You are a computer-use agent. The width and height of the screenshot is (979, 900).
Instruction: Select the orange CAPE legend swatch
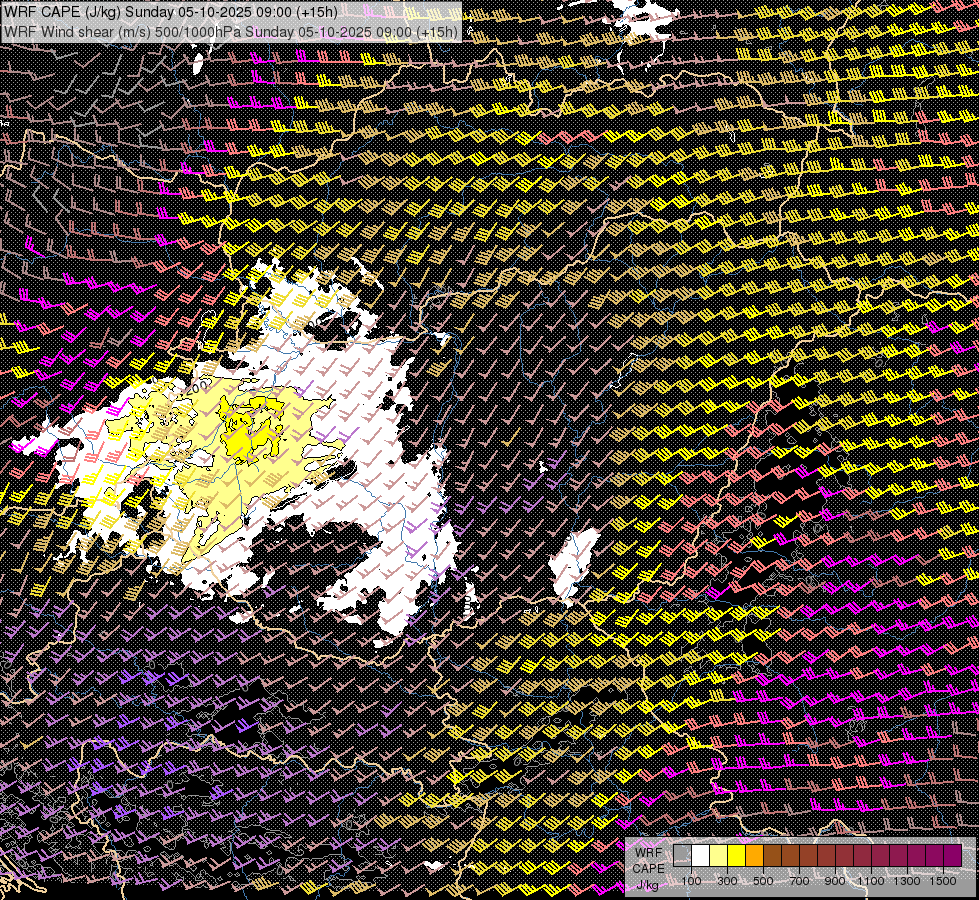(x=754, y=856)
